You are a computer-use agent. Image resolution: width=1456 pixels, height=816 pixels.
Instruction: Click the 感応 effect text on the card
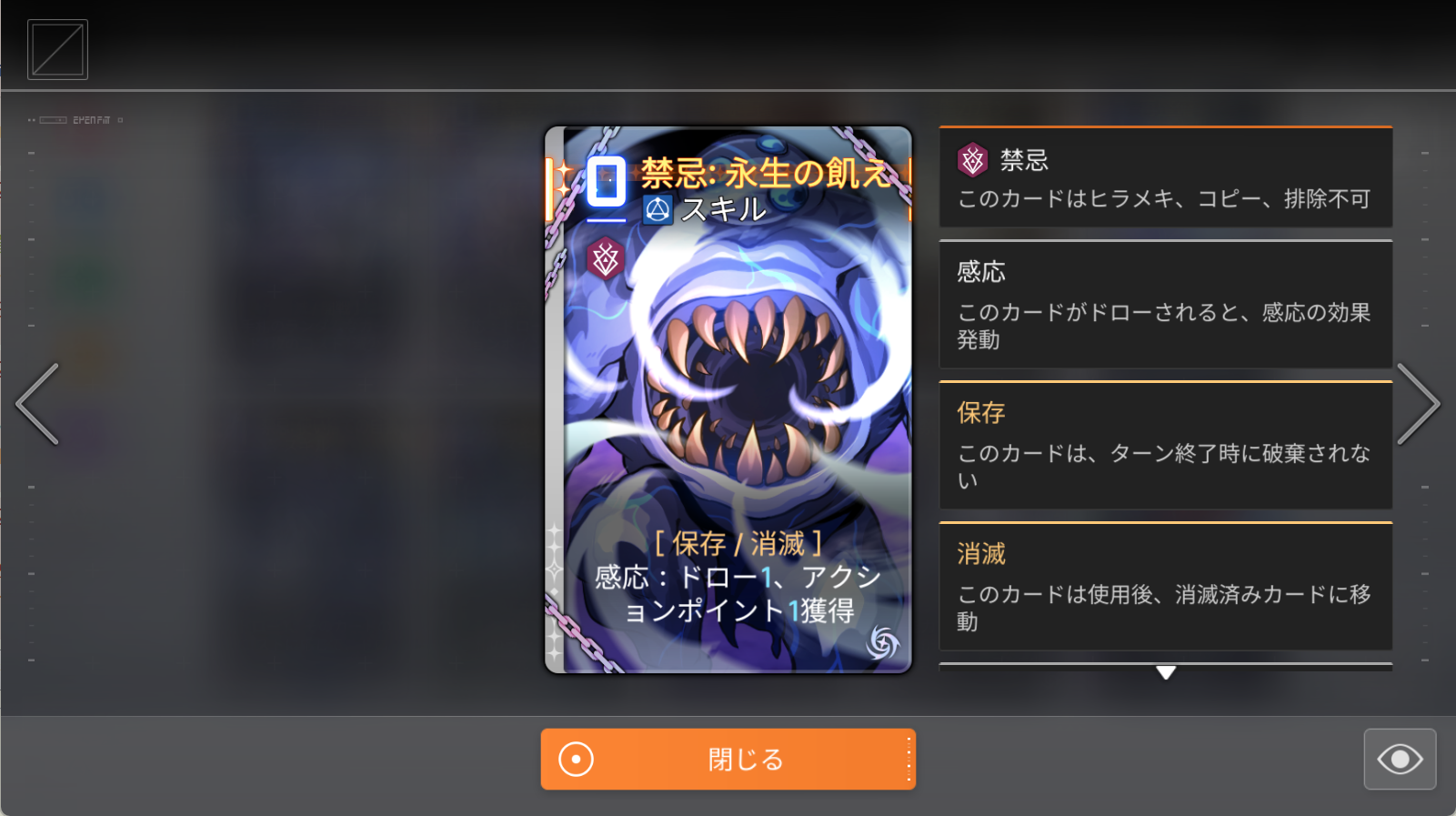click(738, 593)
